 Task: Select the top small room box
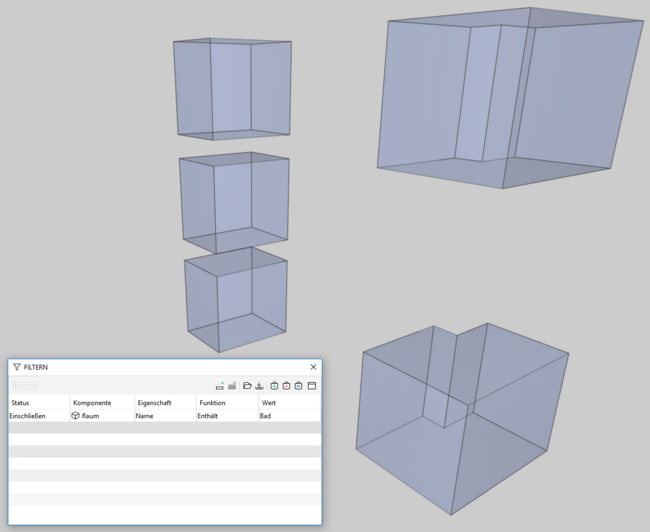pos(232,89)
